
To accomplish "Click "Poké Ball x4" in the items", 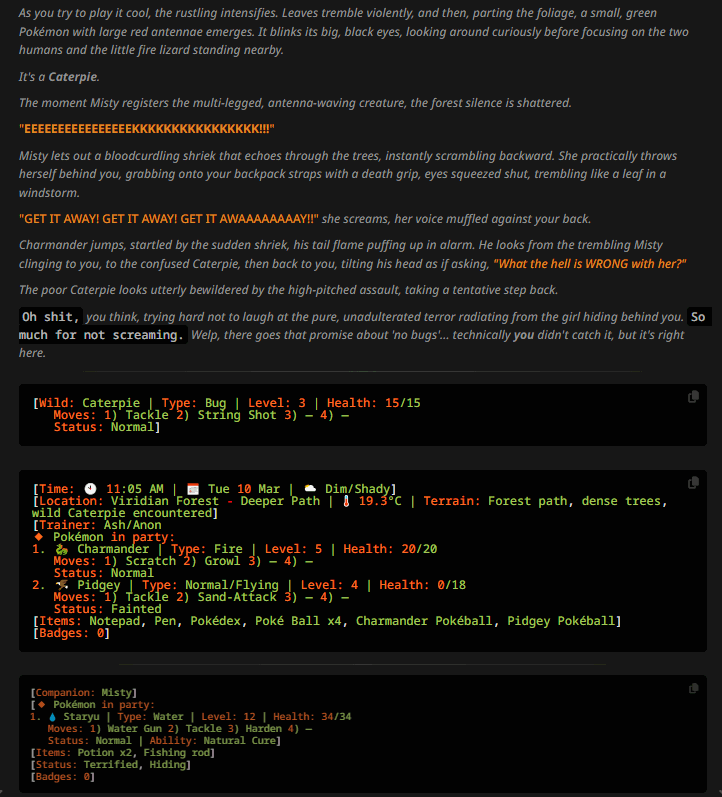I will point(298,621).
